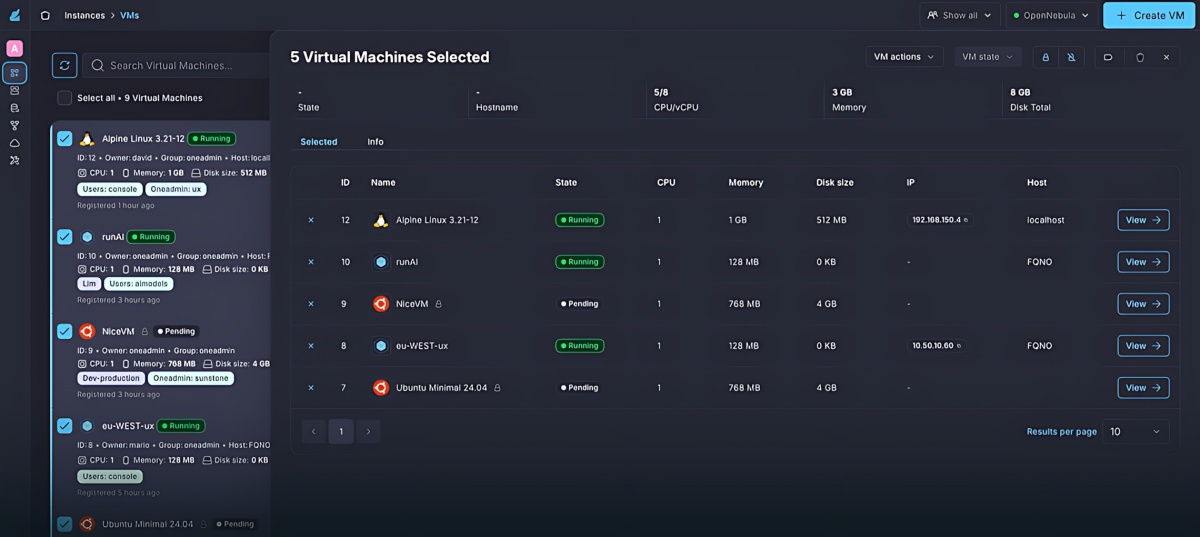Screen dimensions: 1200x537
Task: Click the lock icon next to Ubuntu Minimal 24.04 in the table
Action: pyautogui.click(x=497, y=388)
